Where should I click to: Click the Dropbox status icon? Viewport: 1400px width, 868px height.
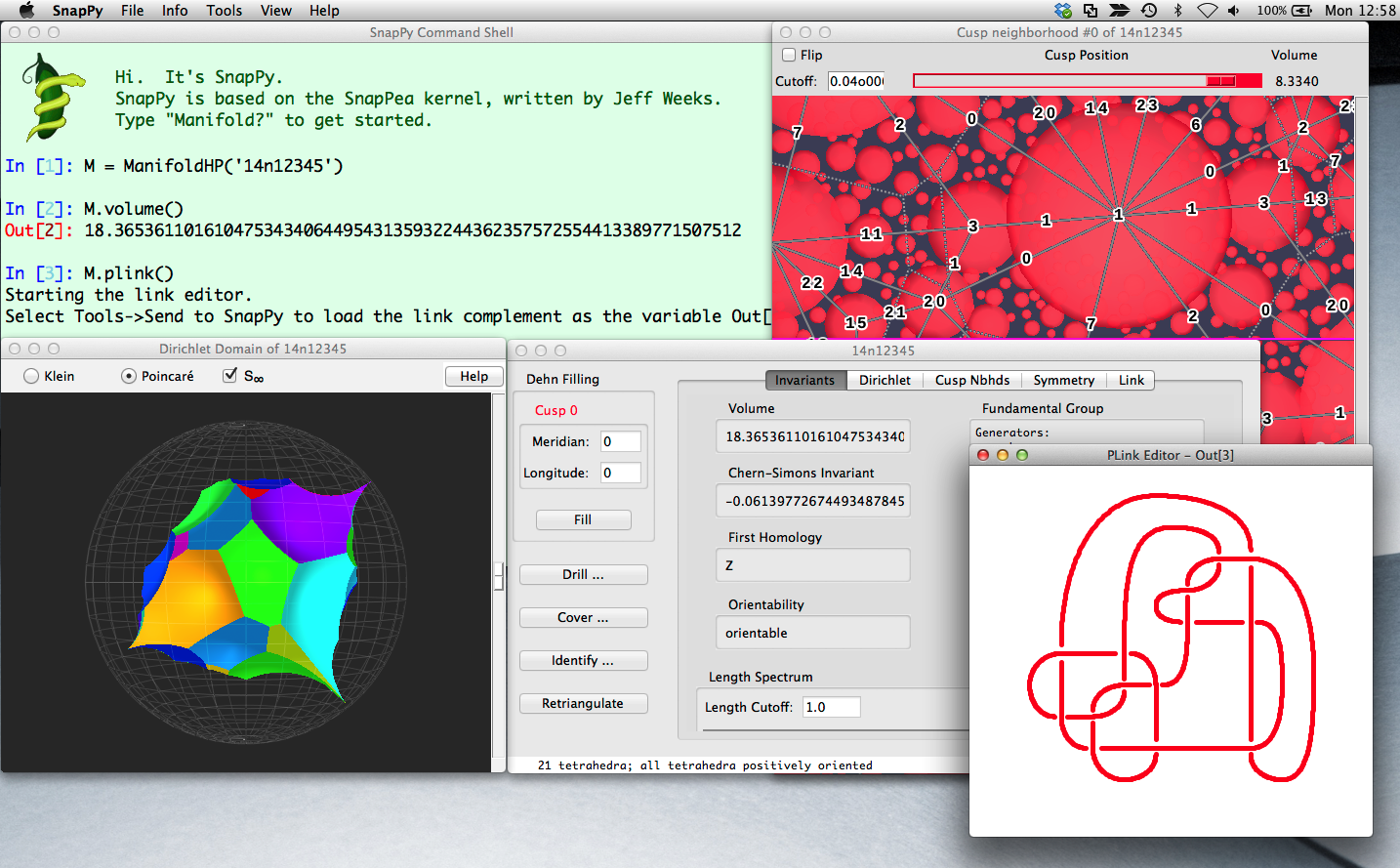coord(1063,10)
